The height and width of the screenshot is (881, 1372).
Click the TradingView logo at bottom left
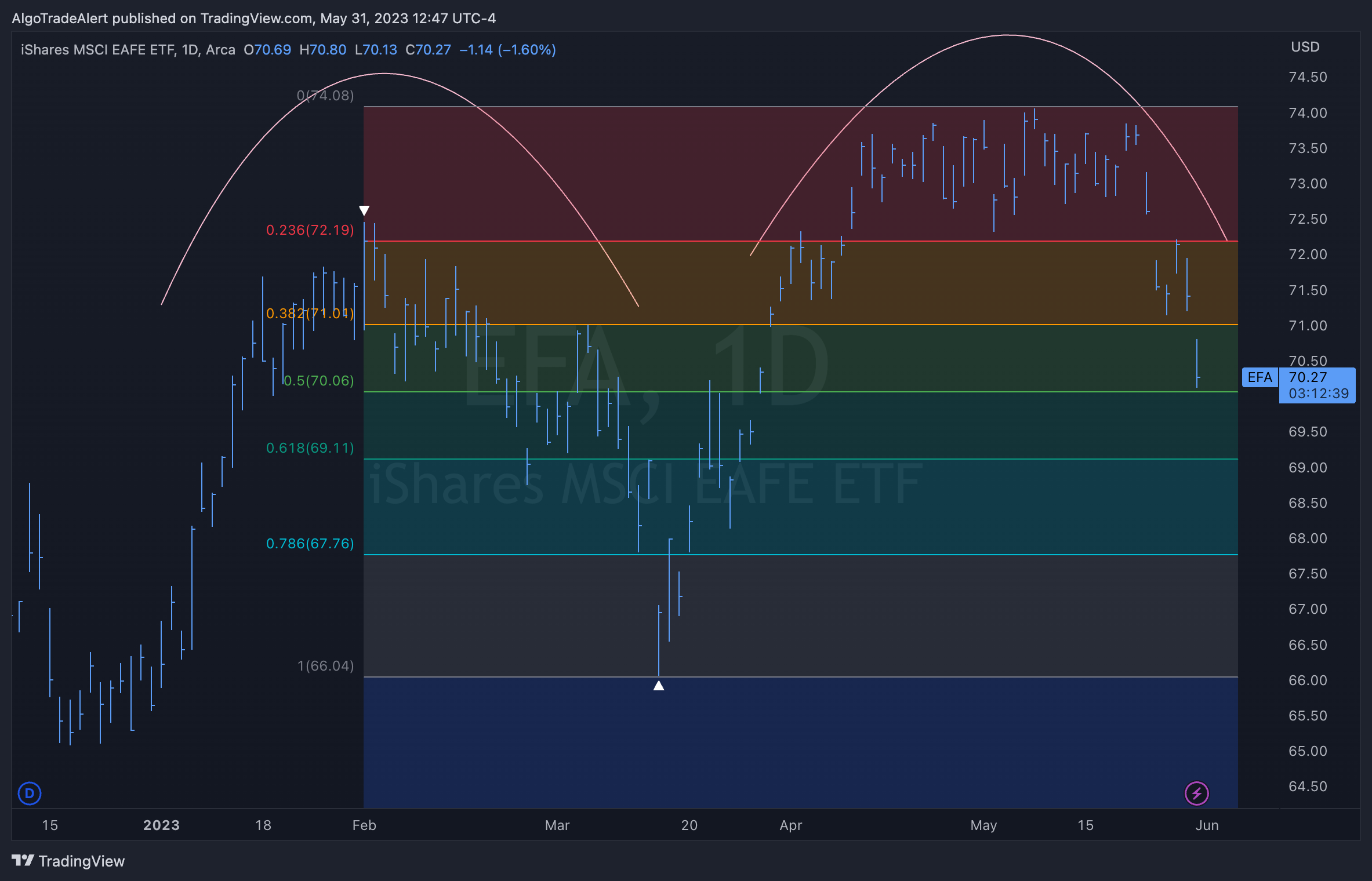[68, 861]
